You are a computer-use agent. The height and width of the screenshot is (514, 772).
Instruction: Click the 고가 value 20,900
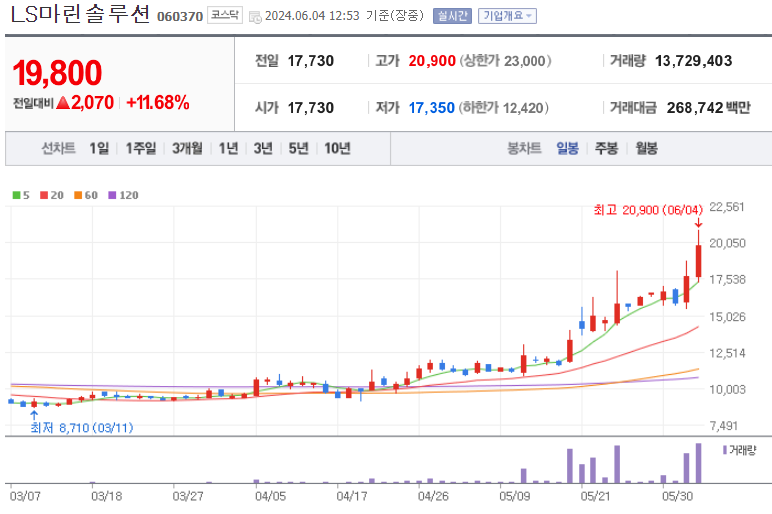pos(432,61)
